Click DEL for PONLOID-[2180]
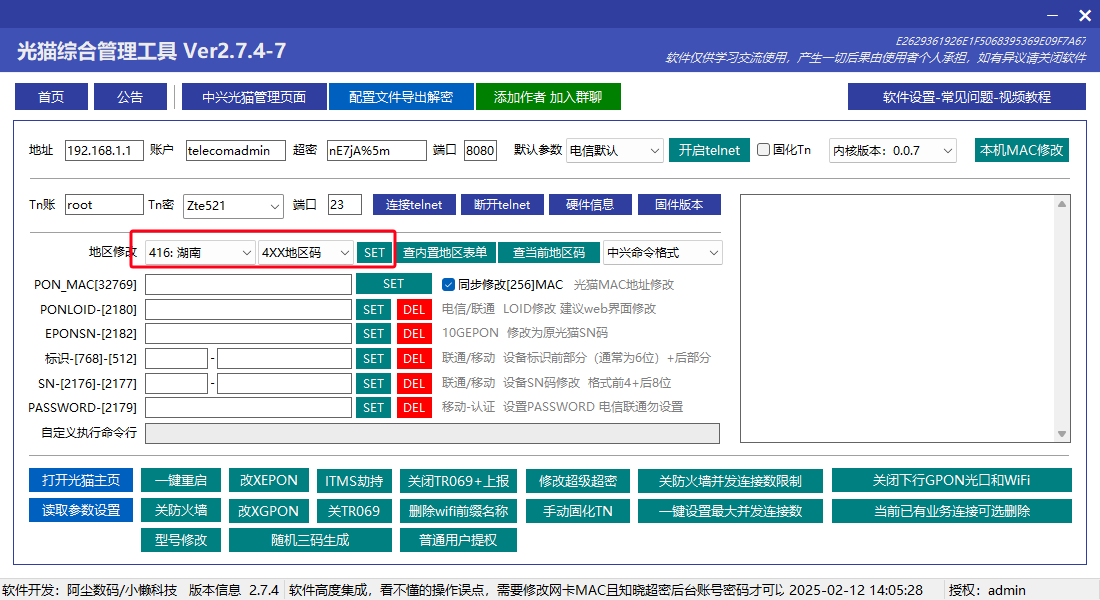 pyautogui.click(x=414, y=309)
